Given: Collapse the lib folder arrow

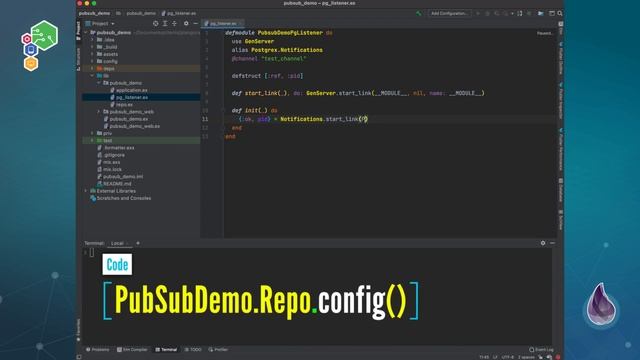Looking at the screenshot, I should (x=93, y=76).
